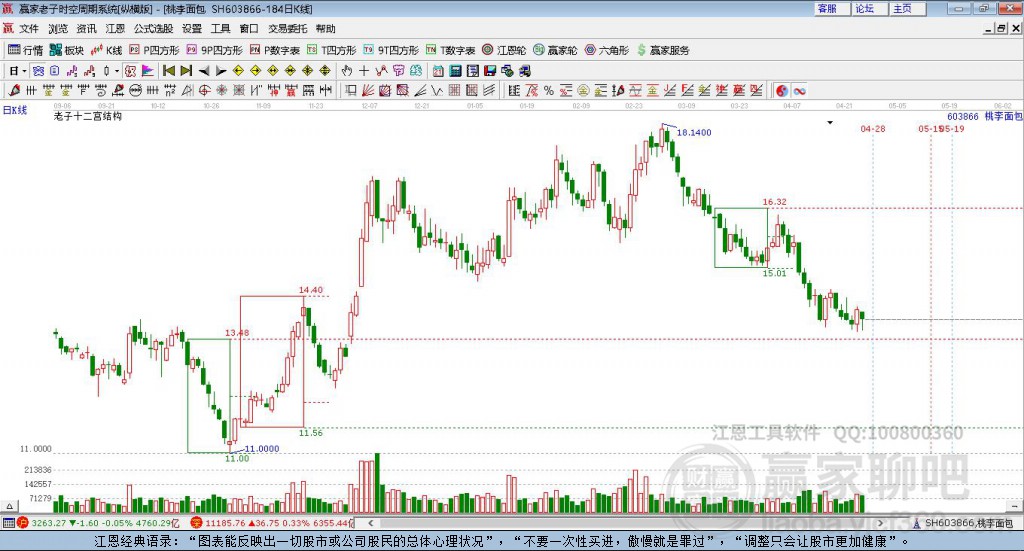Viewport: 1024px width, 551px height.
Task: Select the crosshair plus cursor tool
Action: coord(364,71)
